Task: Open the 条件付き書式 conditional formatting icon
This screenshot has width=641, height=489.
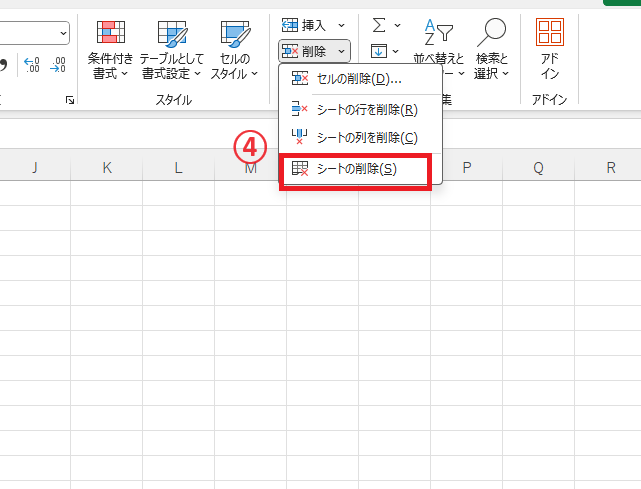Action: pos(110,32)
